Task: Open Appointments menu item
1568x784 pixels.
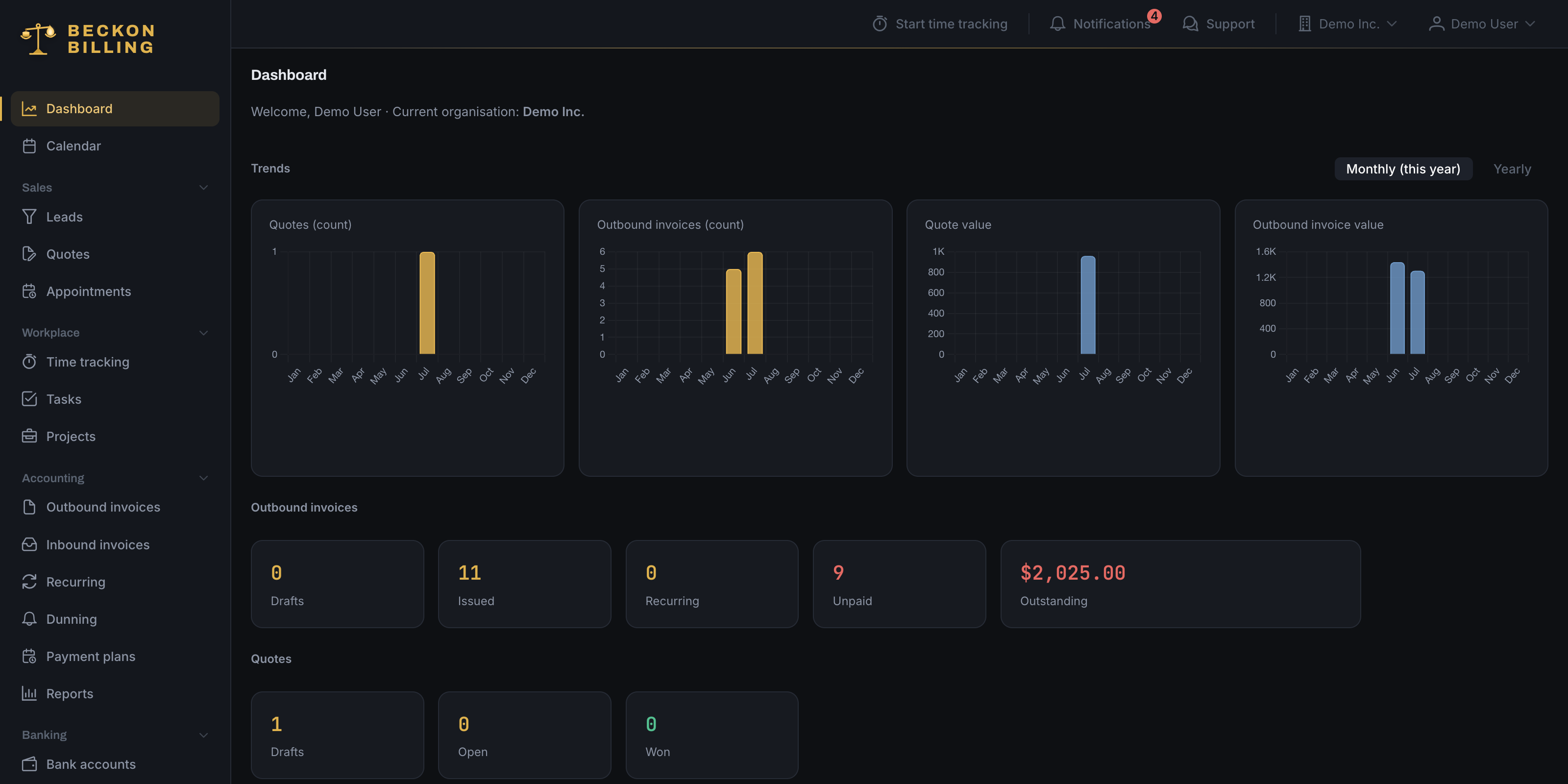Action: [x=115, y=292]
